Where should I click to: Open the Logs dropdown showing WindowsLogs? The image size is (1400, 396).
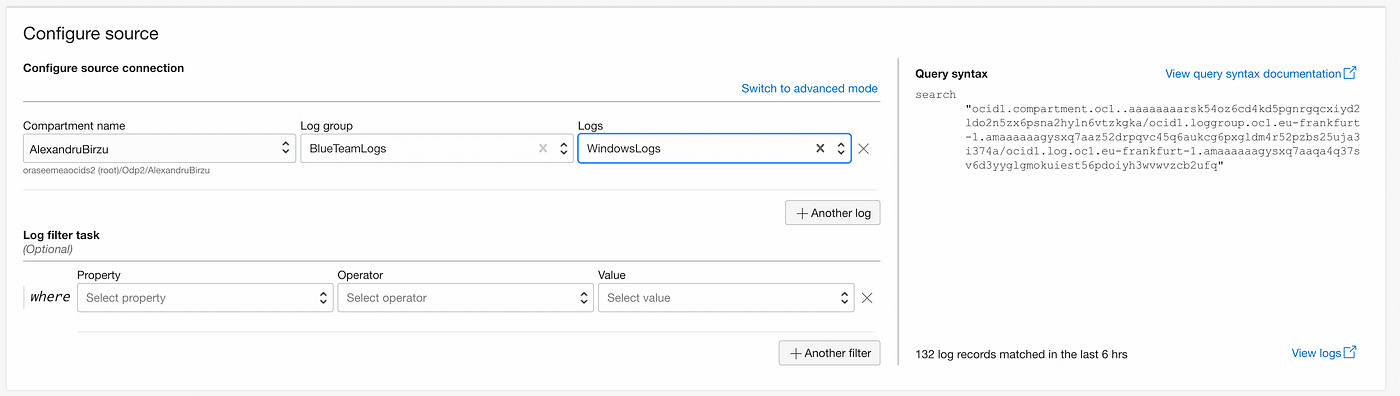[x=715, y=148]
